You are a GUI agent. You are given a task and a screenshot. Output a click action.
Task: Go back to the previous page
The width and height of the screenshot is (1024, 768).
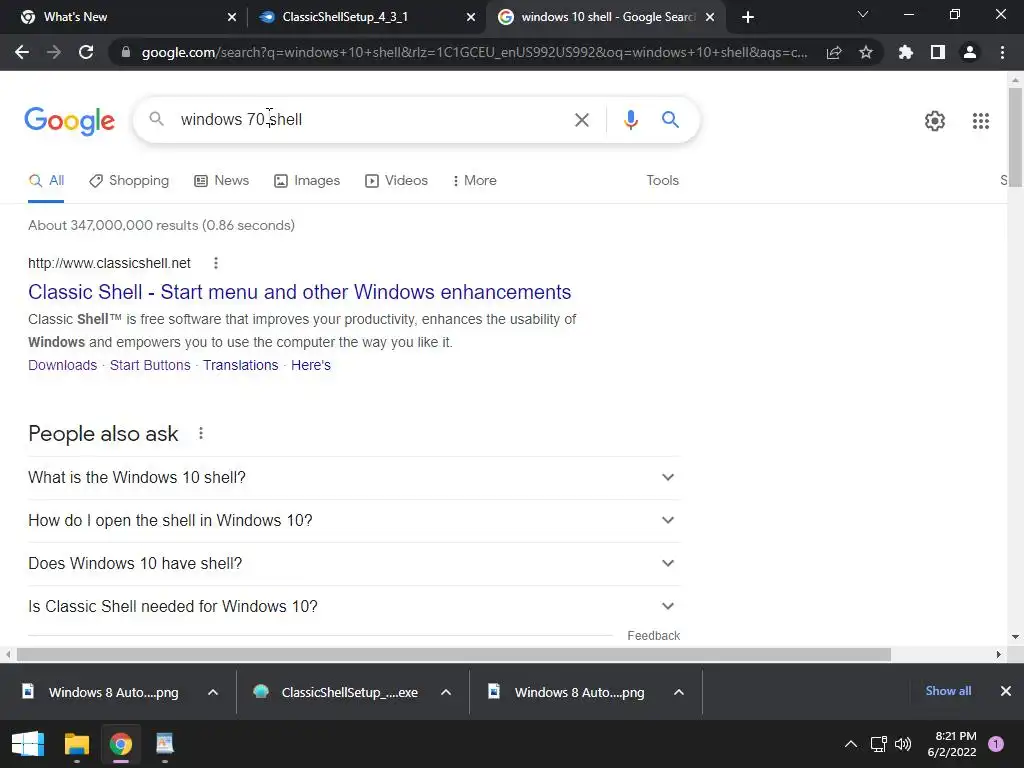(22, 52)
